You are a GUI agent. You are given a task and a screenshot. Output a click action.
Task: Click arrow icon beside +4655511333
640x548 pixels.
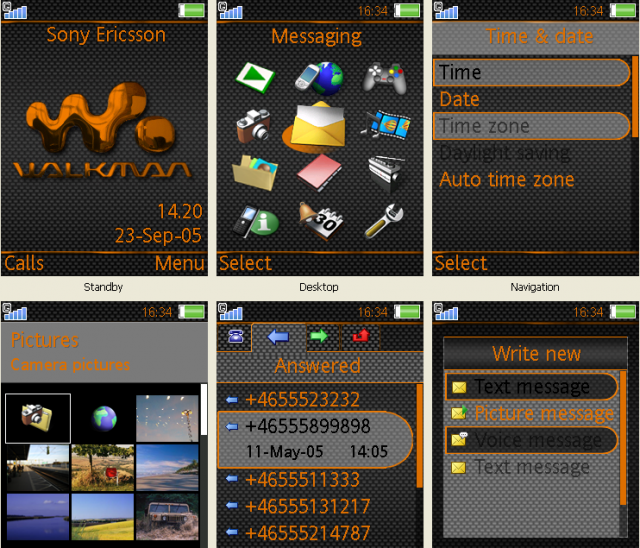(232, 479)
